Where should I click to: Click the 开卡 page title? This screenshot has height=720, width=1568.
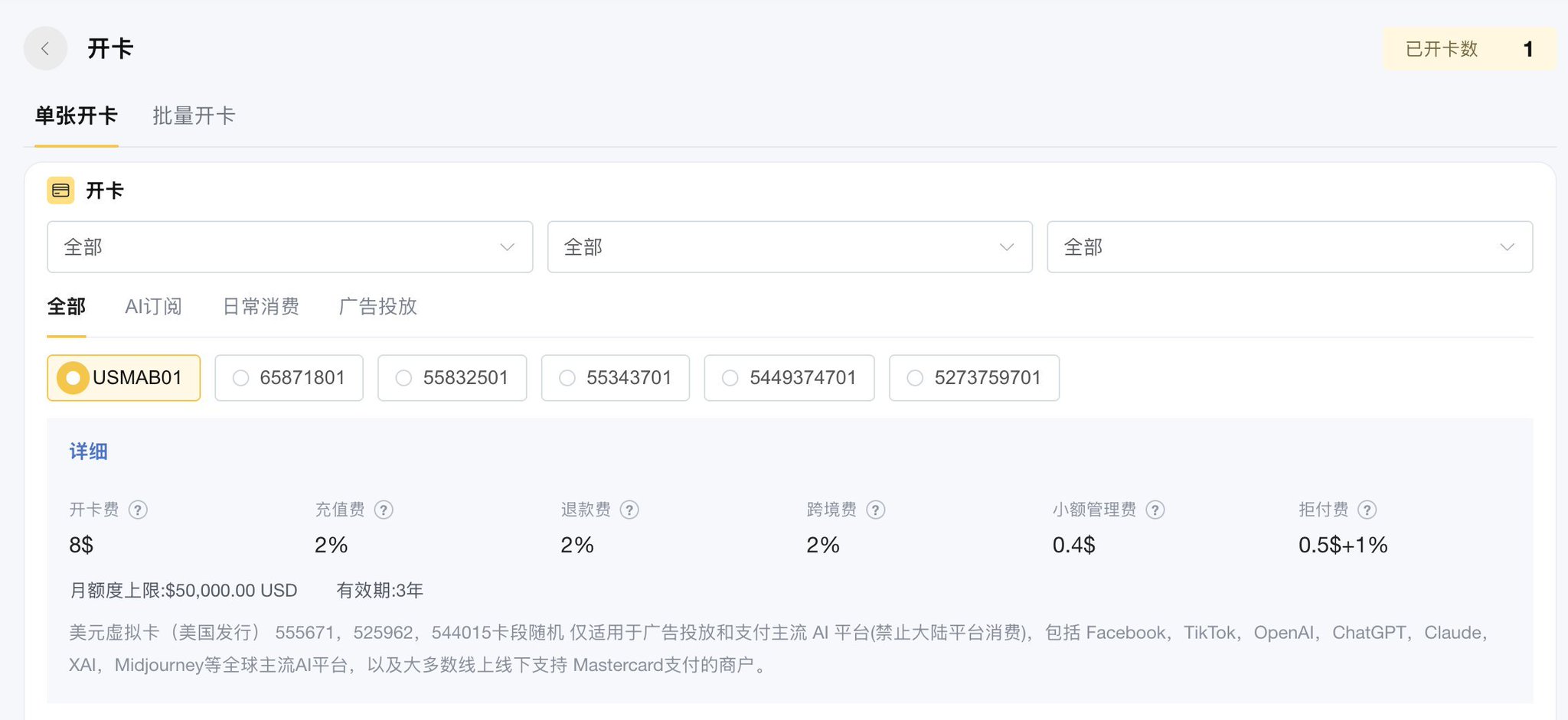click(x=110, y=49)
